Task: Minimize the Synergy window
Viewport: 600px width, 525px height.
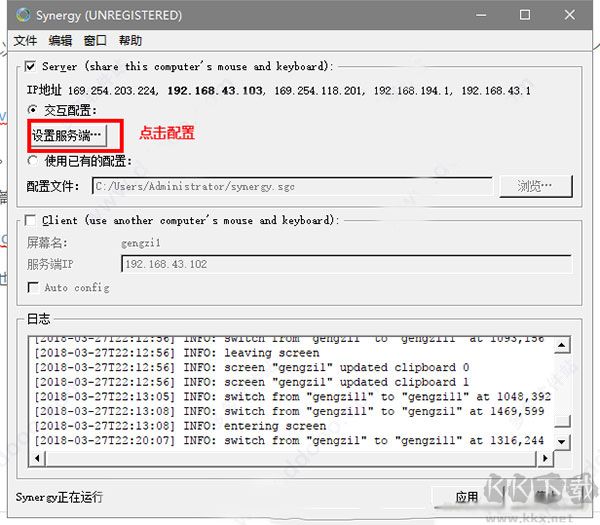Action: pos(481,15)
